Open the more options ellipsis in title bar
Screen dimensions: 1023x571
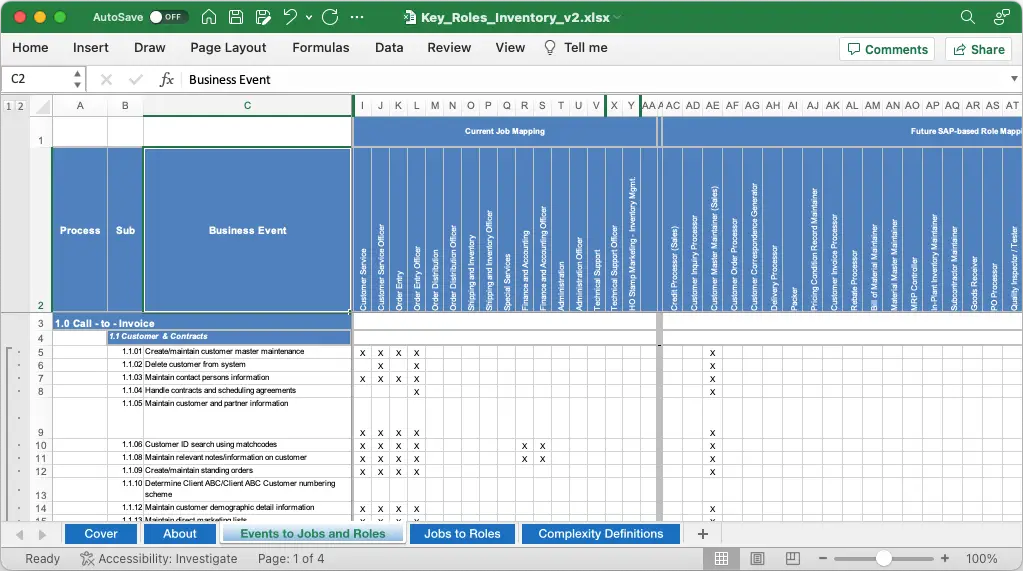(357, 17)
